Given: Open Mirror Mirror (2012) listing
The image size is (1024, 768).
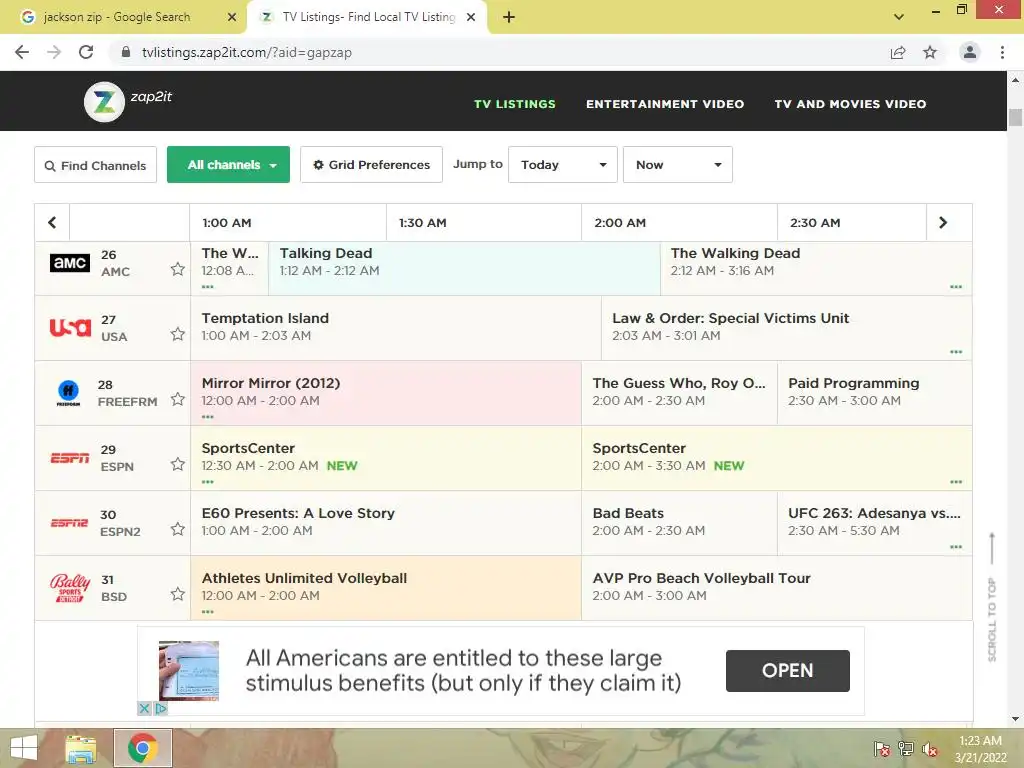Looking at the screenshot, I should click(x=386, y=392).
